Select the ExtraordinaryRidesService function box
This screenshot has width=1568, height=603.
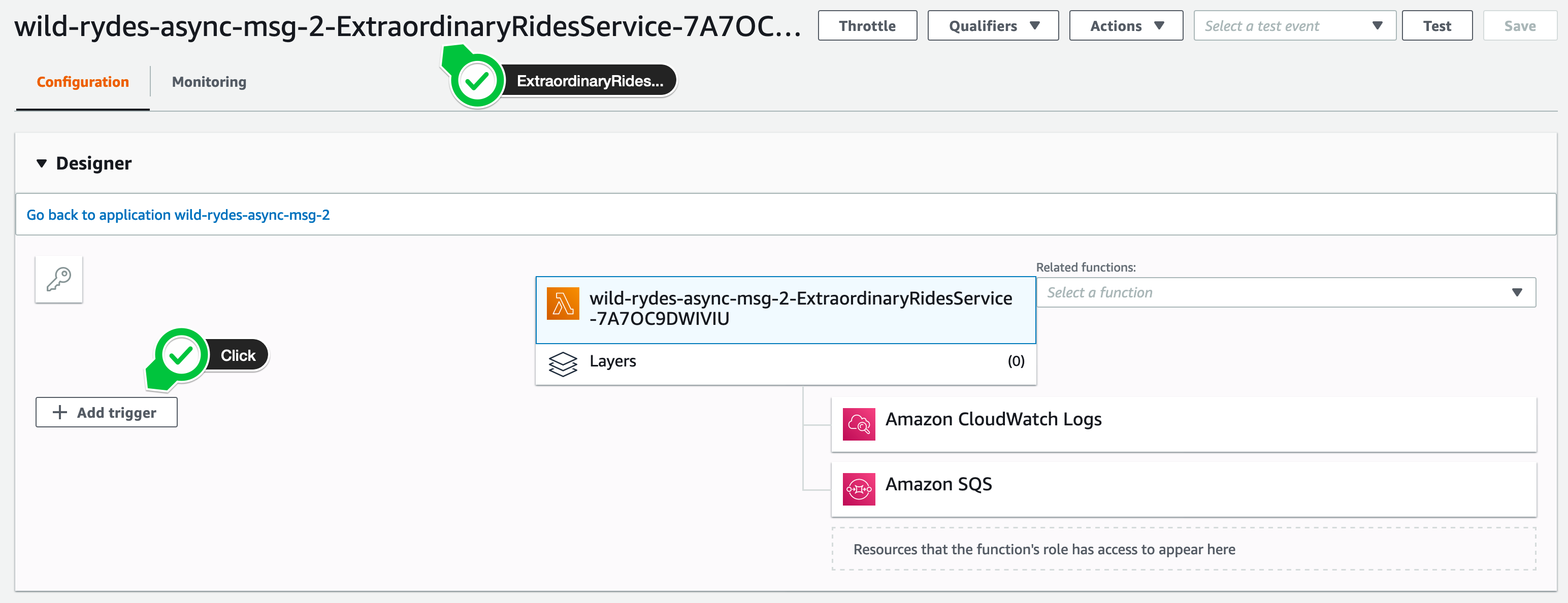click(785, 310)
